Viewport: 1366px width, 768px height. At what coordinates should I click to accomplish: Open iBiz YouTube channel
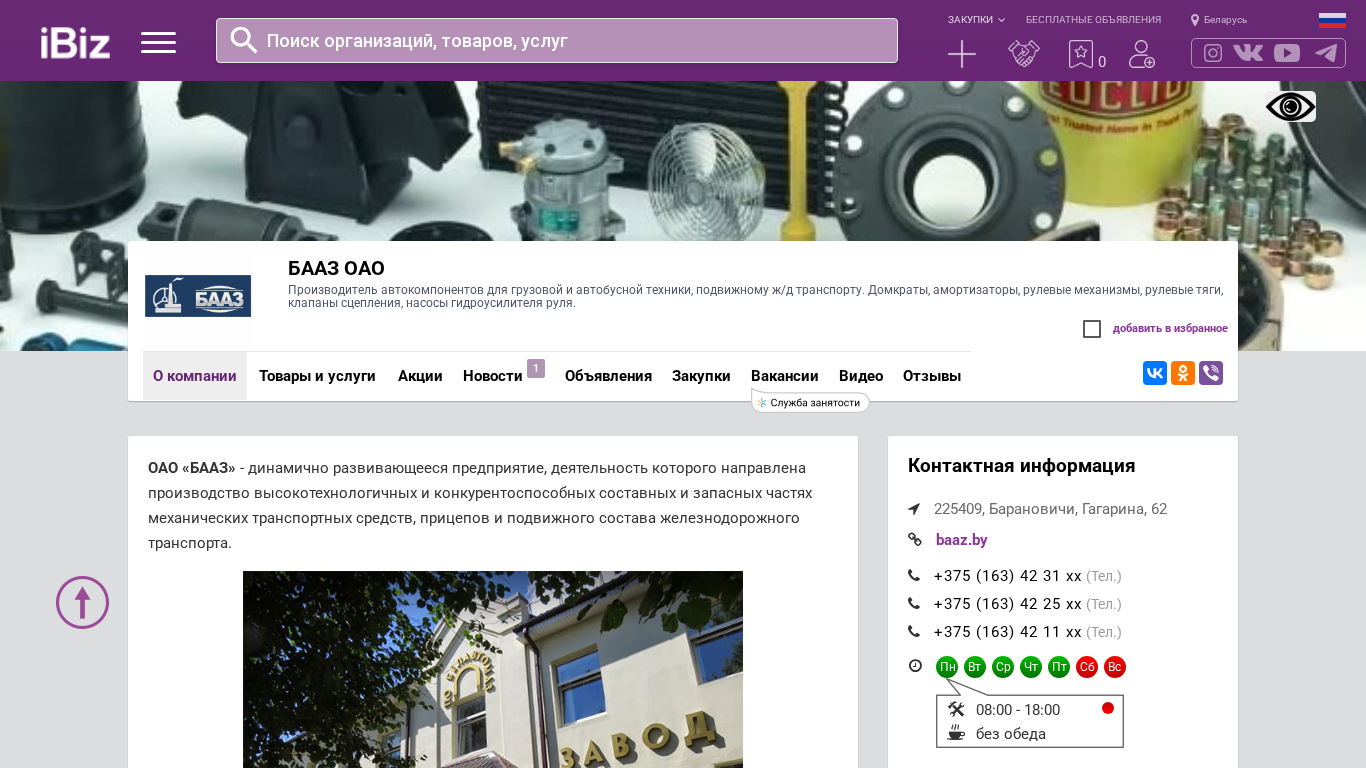[1287, 53]
